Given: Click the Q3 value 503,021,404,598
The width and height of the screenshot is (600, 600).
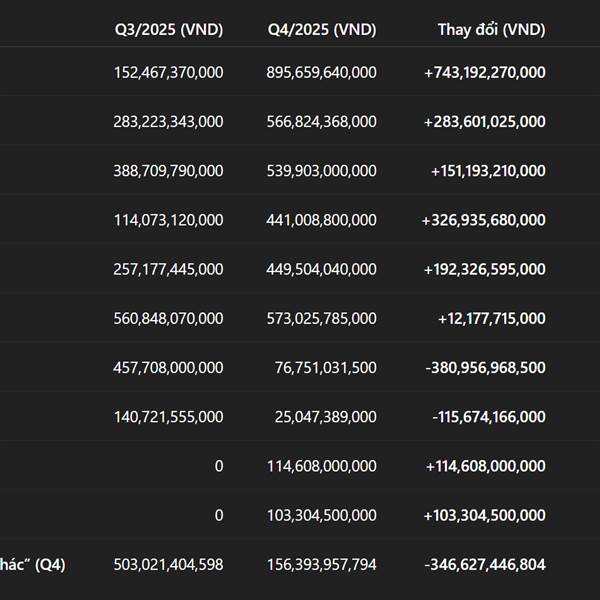Looking at the screenshot, I should [x=168, y=565].
